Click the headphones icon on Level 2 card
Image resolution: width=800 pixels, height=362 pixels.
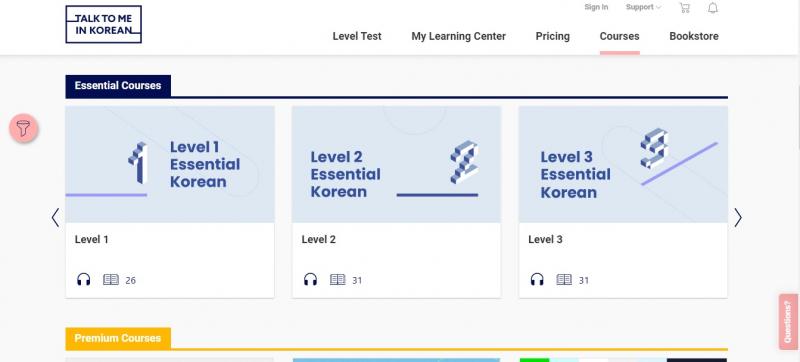pyautogui.click(x=310, y=279)
